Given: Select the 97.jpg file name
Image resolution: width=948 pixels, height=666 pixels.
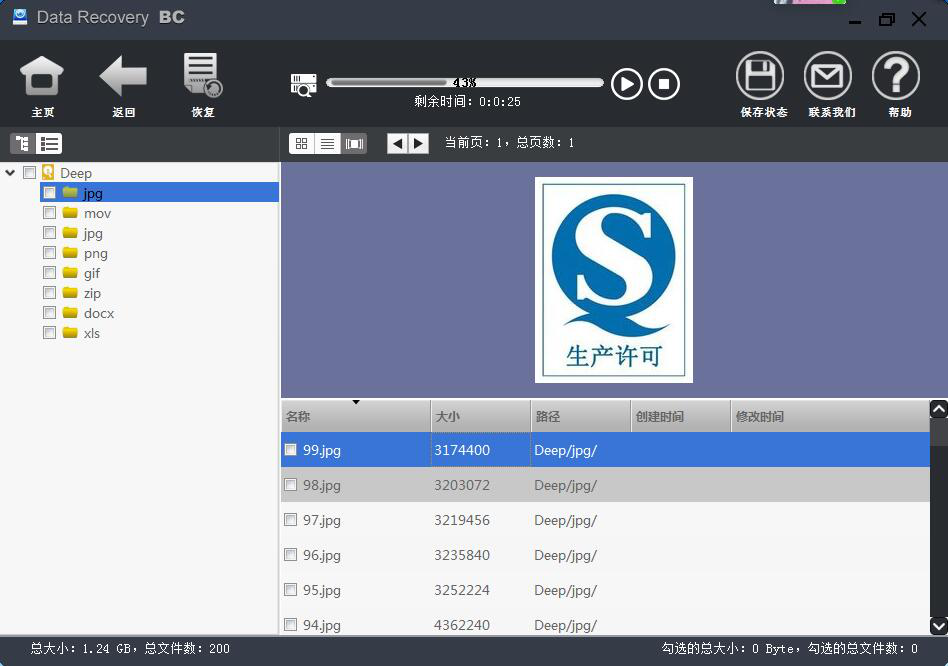Looking at the screenshot, I should pos(322,520).
